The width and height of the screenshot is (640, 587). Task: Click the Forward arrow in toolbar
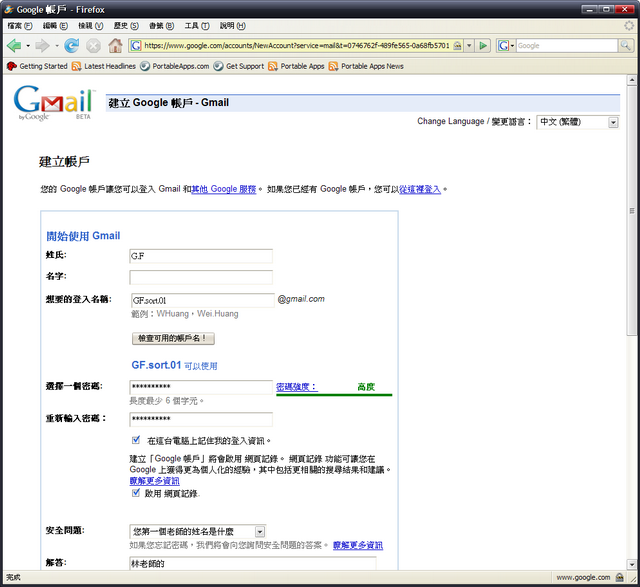[x=42, y=45]
